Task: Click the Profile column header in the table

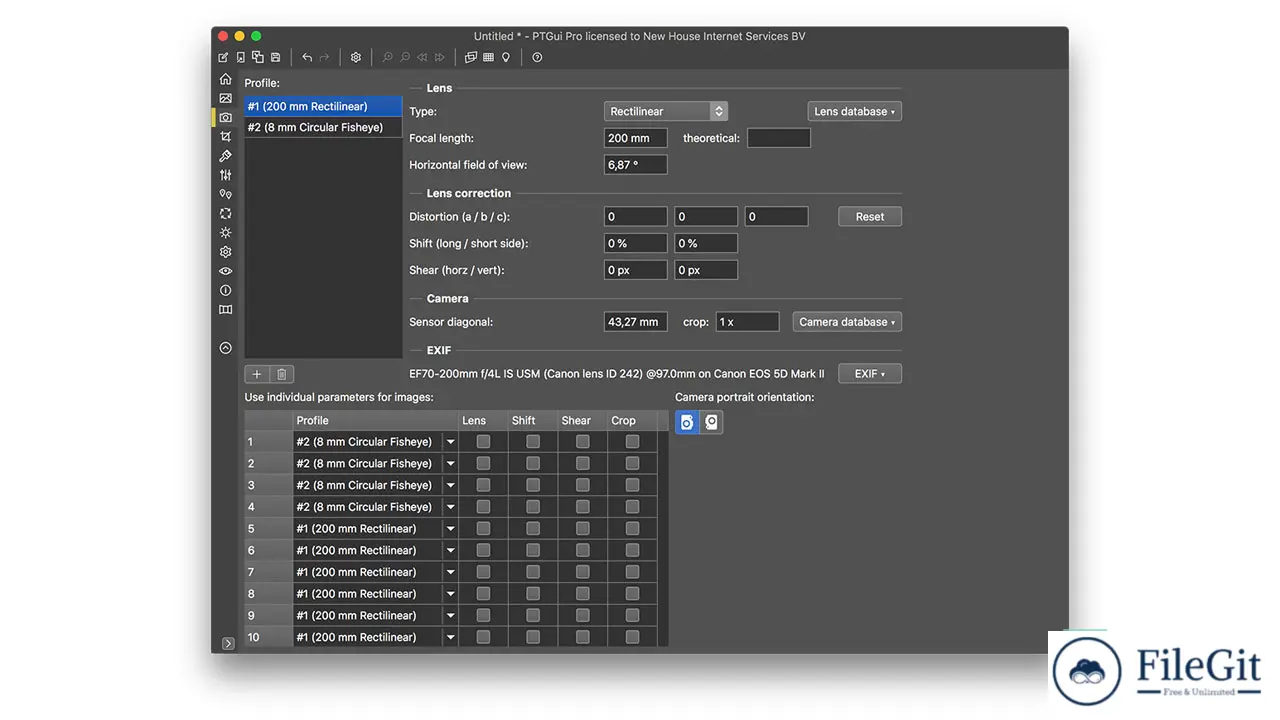Action: 375,420
